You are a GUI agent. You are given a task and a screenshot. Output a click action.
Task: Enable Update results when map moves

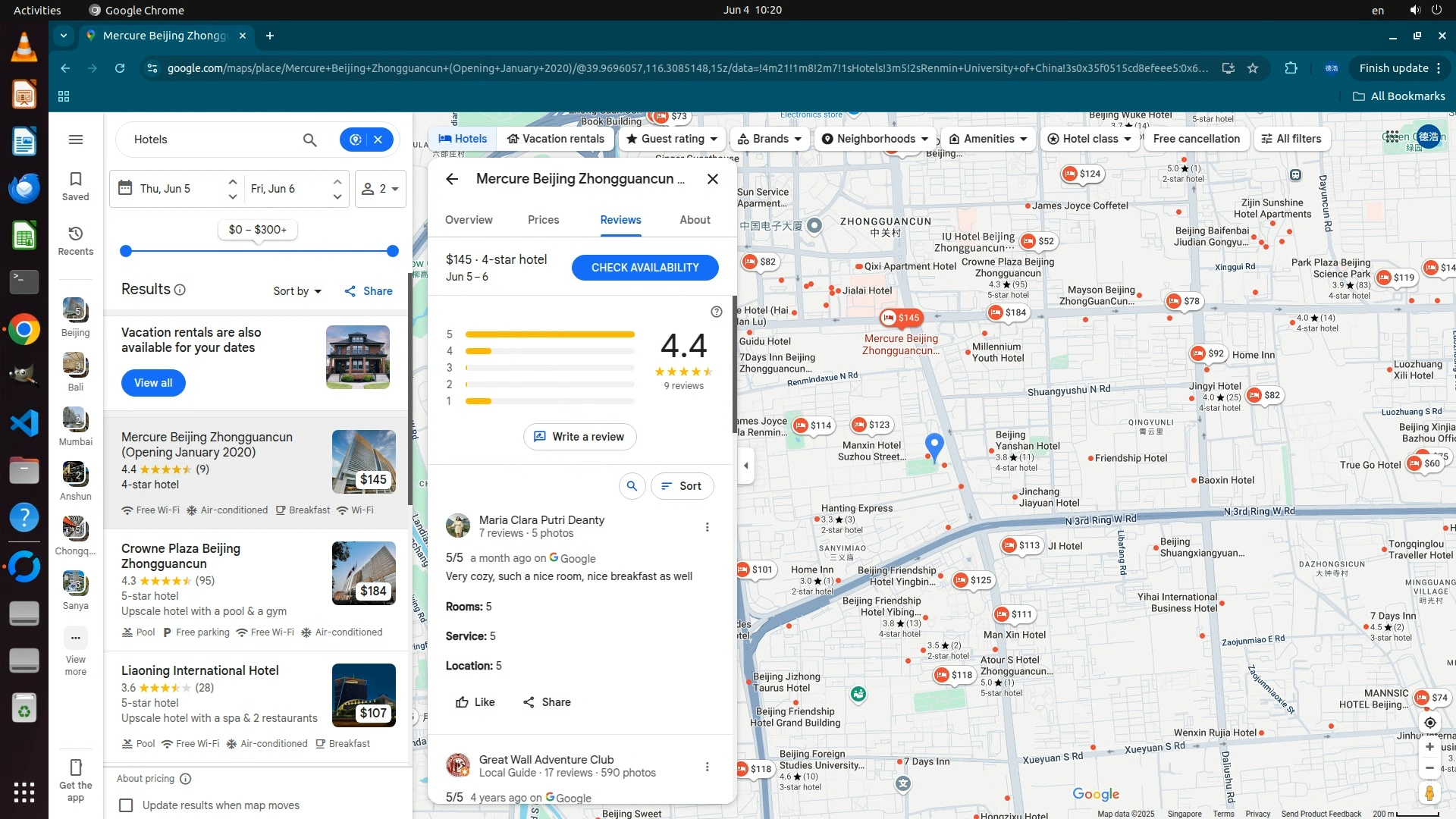coord(126,805)
